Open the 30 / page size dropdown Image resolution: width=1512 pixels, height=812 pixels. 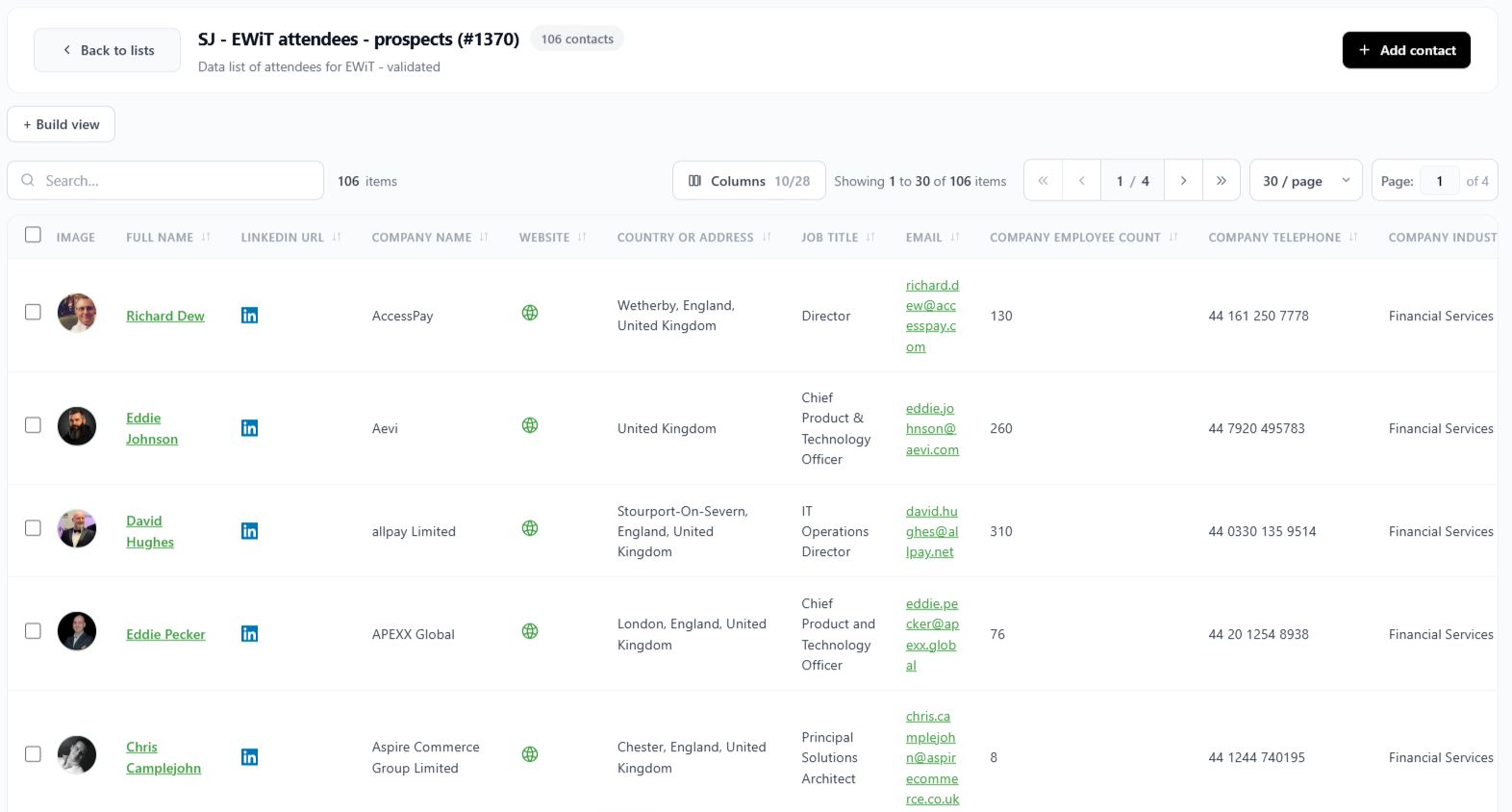pos(1305,181)
